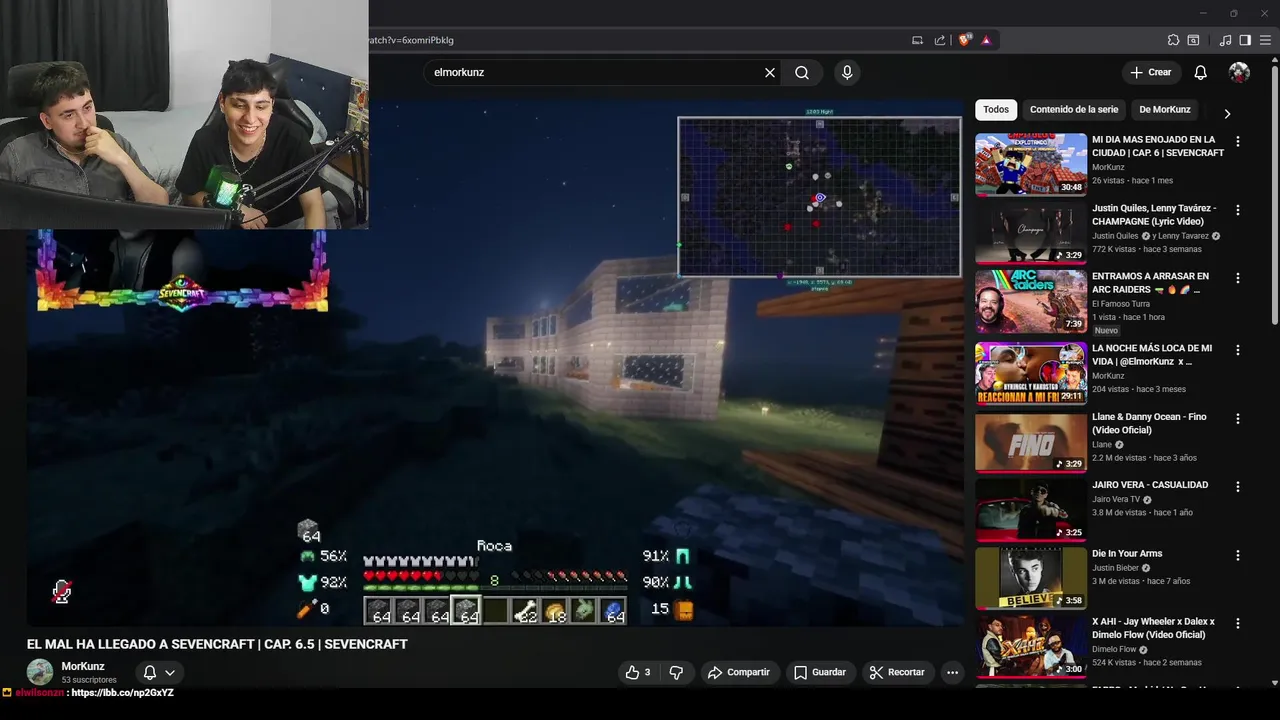Click the browser window search icon

[1193, 40]
